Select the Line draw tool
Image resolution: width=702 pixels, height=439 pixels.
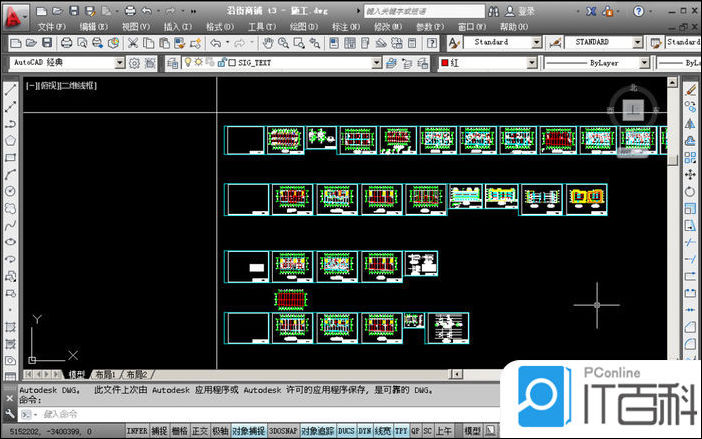(x=10, y=88)
